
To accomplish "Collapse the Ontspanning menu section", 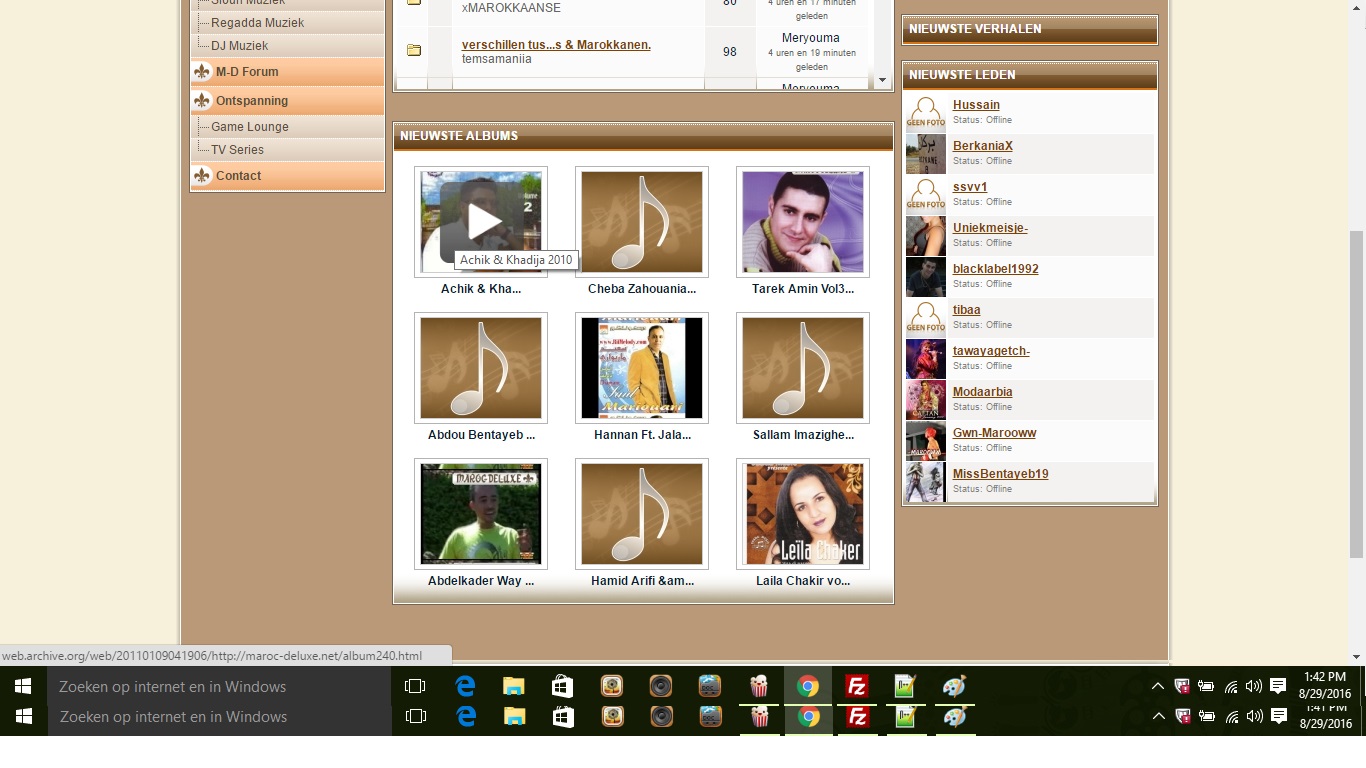I will pyautogui.click(x=251, y=101).
